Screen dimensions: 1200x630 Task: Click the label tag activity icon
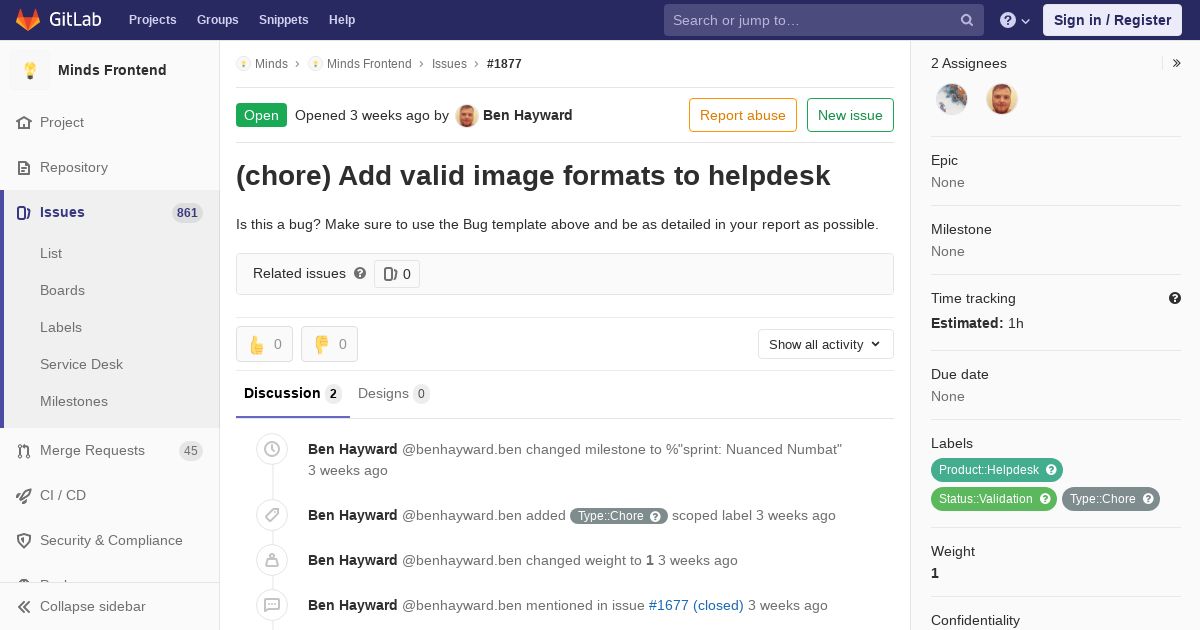coord(272,515)
